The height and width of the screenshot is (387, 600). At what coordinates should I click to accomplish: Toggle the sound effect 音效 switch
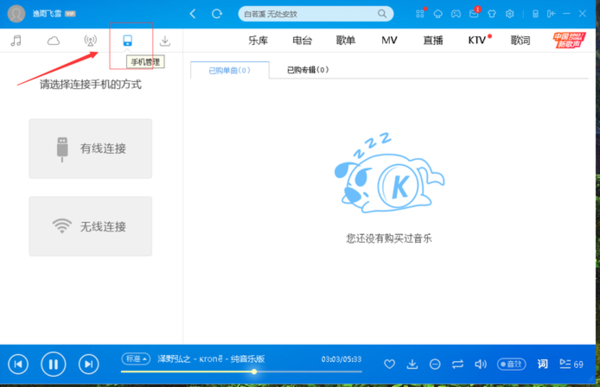click(511, 364)
